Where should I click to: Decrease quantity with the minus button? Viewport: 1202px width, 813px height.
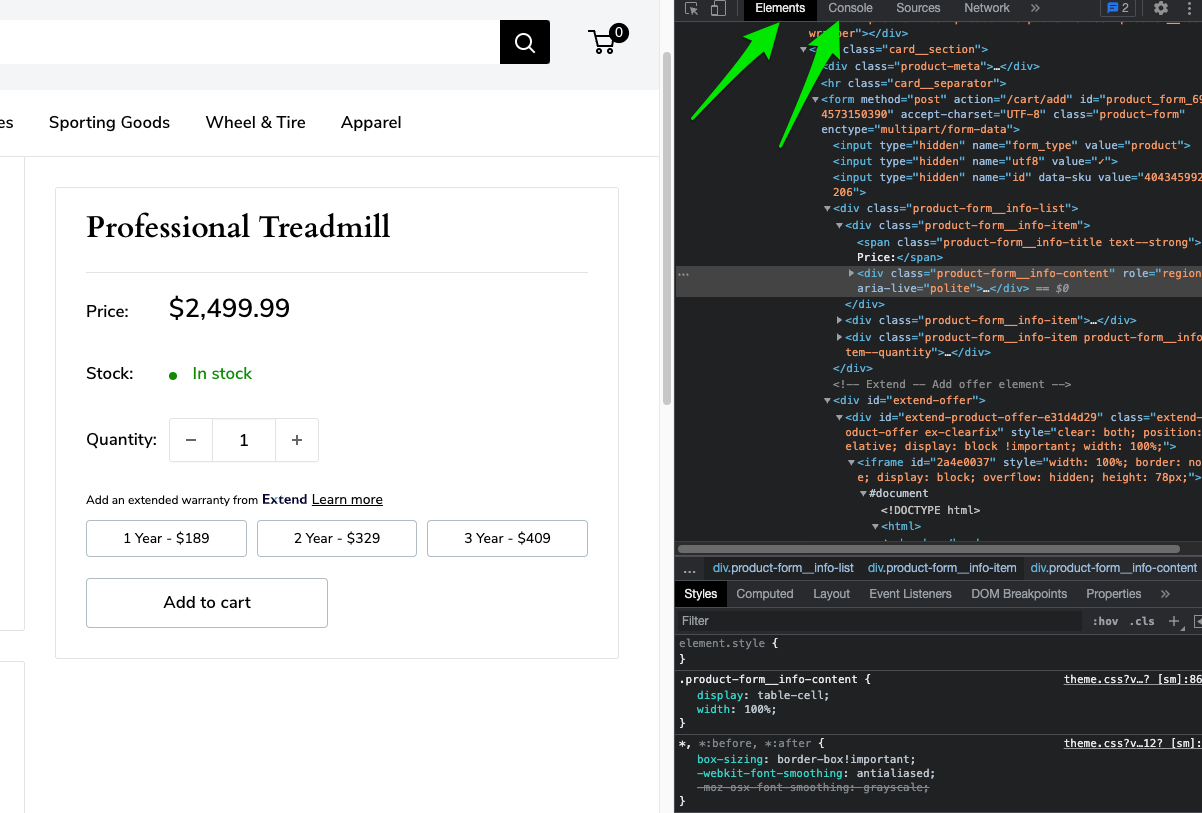click(191, 440)
